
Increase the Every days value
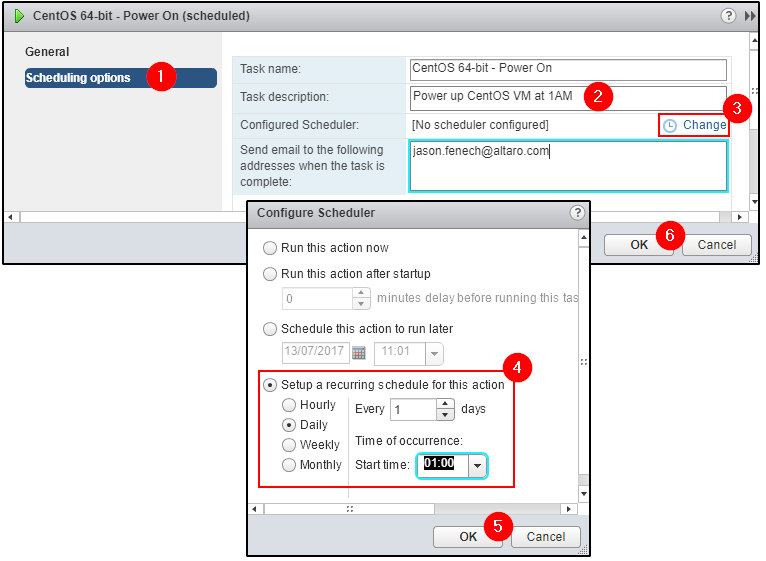[445, 404]
